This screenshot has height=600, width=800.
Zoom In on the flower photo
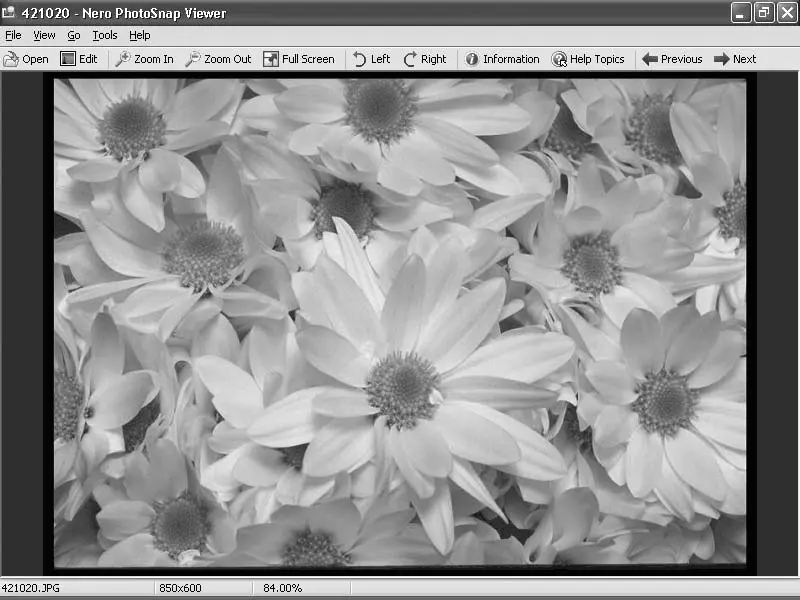(x=144, y=59)
